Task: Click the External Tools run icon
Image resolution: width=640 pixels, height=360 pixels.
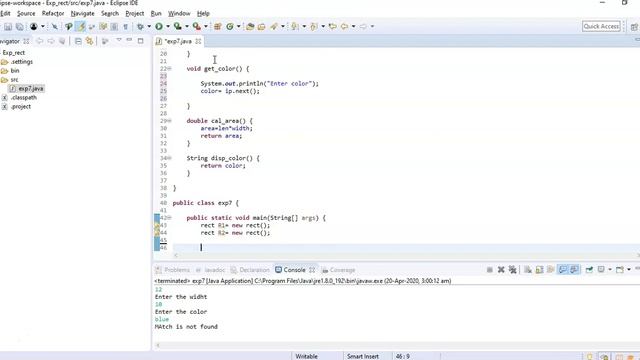Action: (x=196, y=27)
